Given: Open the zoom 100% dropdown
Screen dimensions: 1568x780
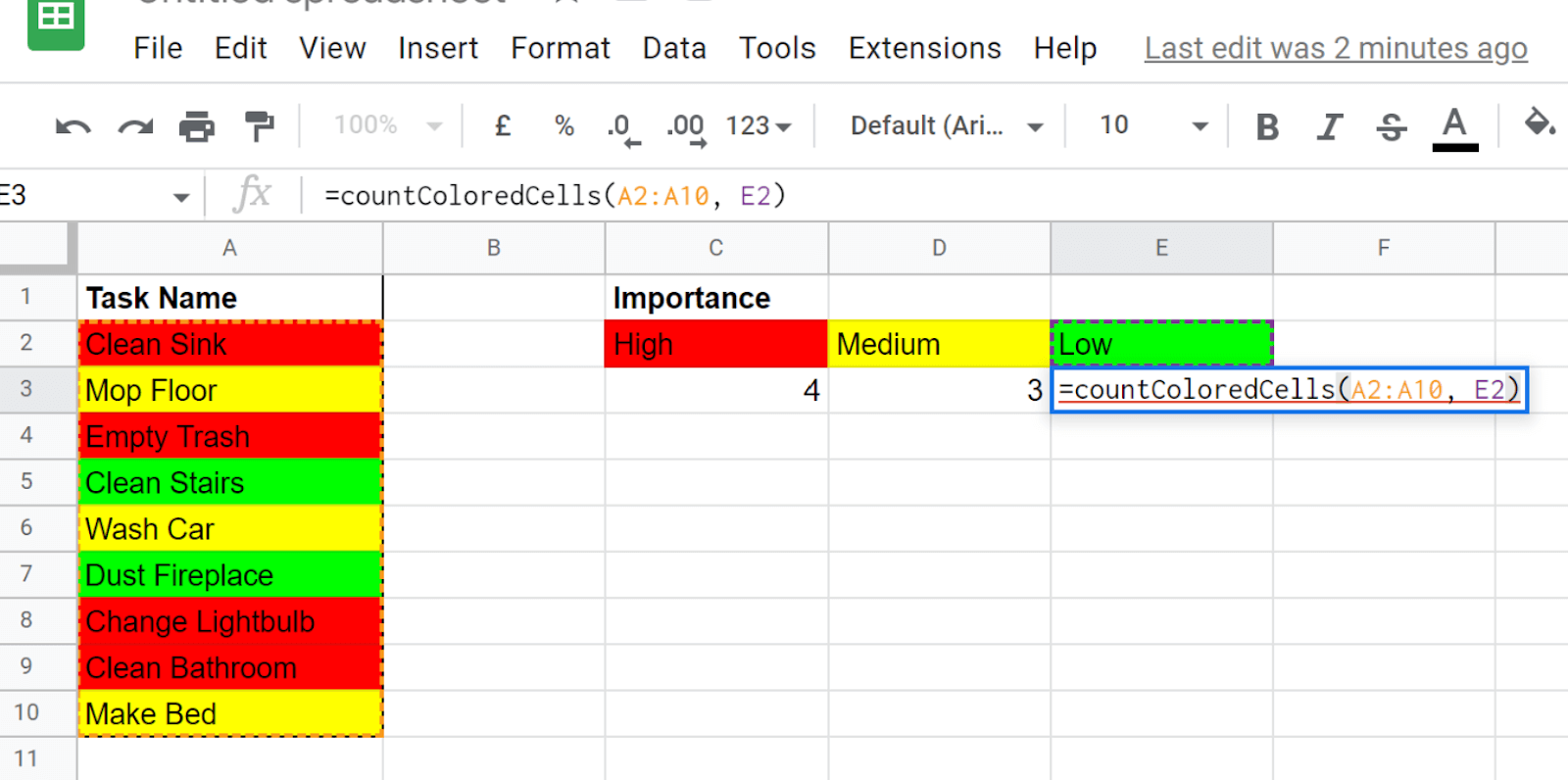Looking at the screenshot, I should point(387,125).
